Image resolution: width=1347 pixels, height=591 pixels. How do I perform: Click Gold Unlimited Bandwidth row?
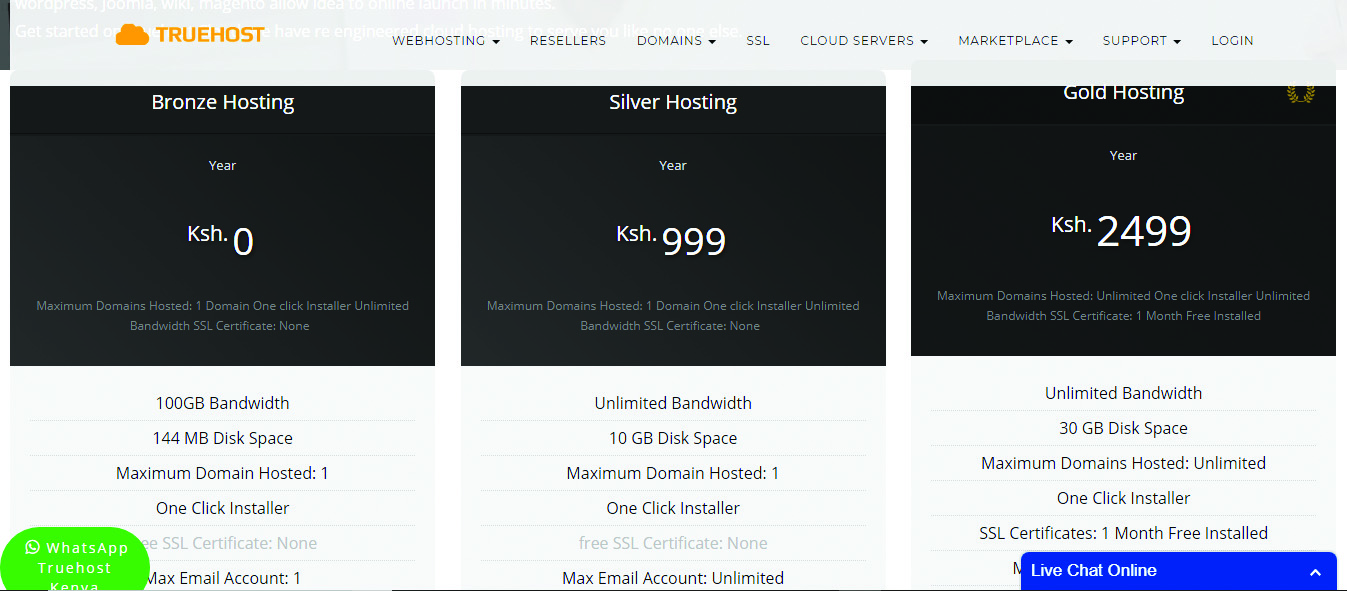pos(1123,393)
